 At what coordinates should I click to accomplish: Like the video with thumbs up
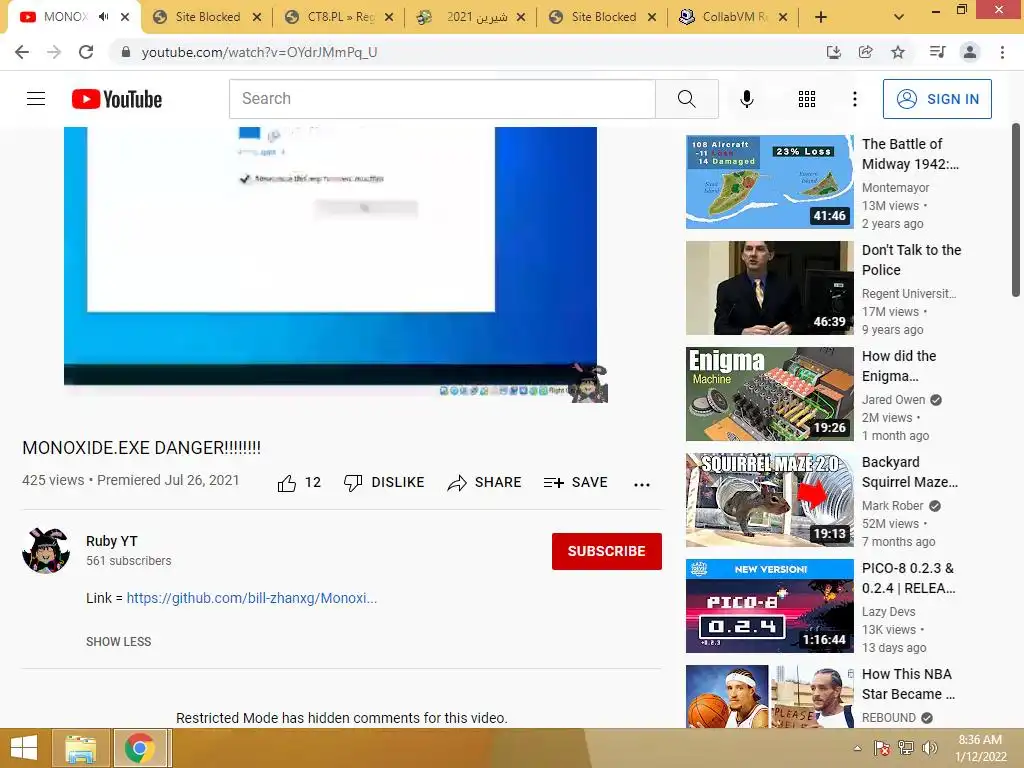[x=286, y=483]
